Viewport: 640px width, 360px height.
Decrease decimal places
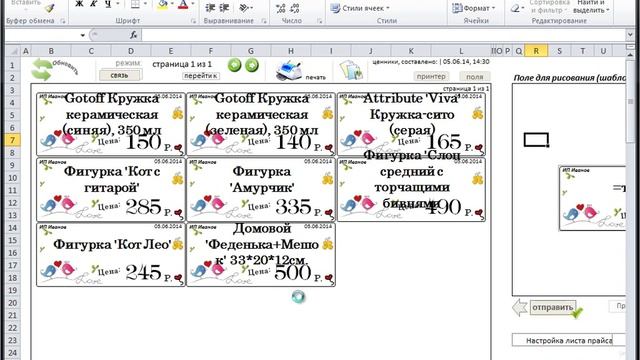pos(294,8)
